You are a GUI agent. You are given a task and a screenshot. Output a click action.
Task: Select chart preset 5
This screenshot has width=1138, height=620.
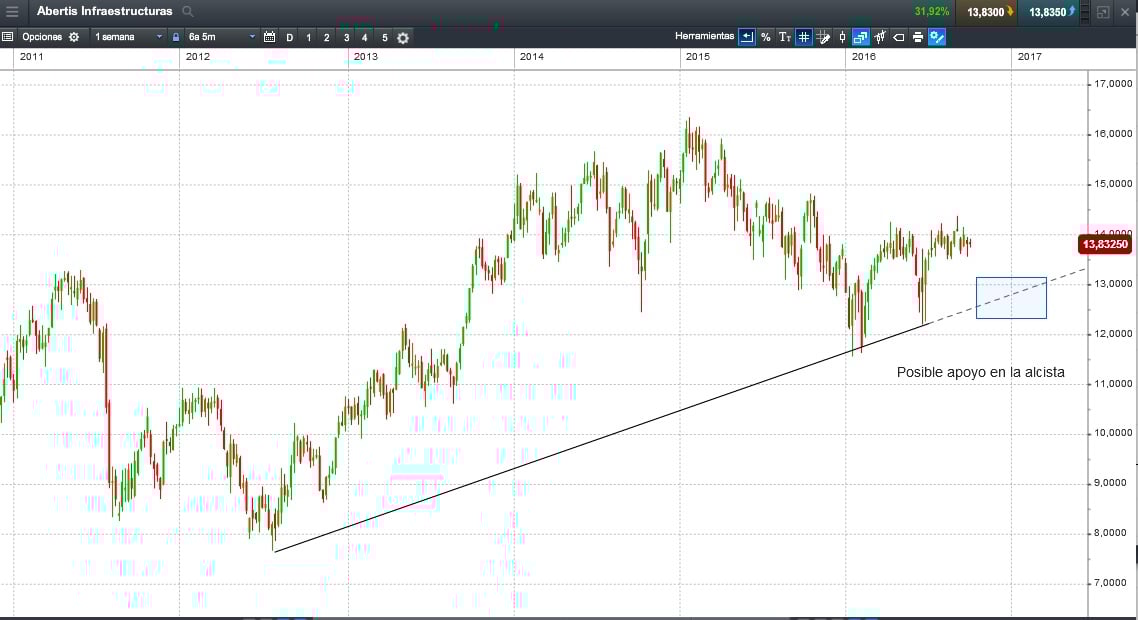[x=385, y=38]
